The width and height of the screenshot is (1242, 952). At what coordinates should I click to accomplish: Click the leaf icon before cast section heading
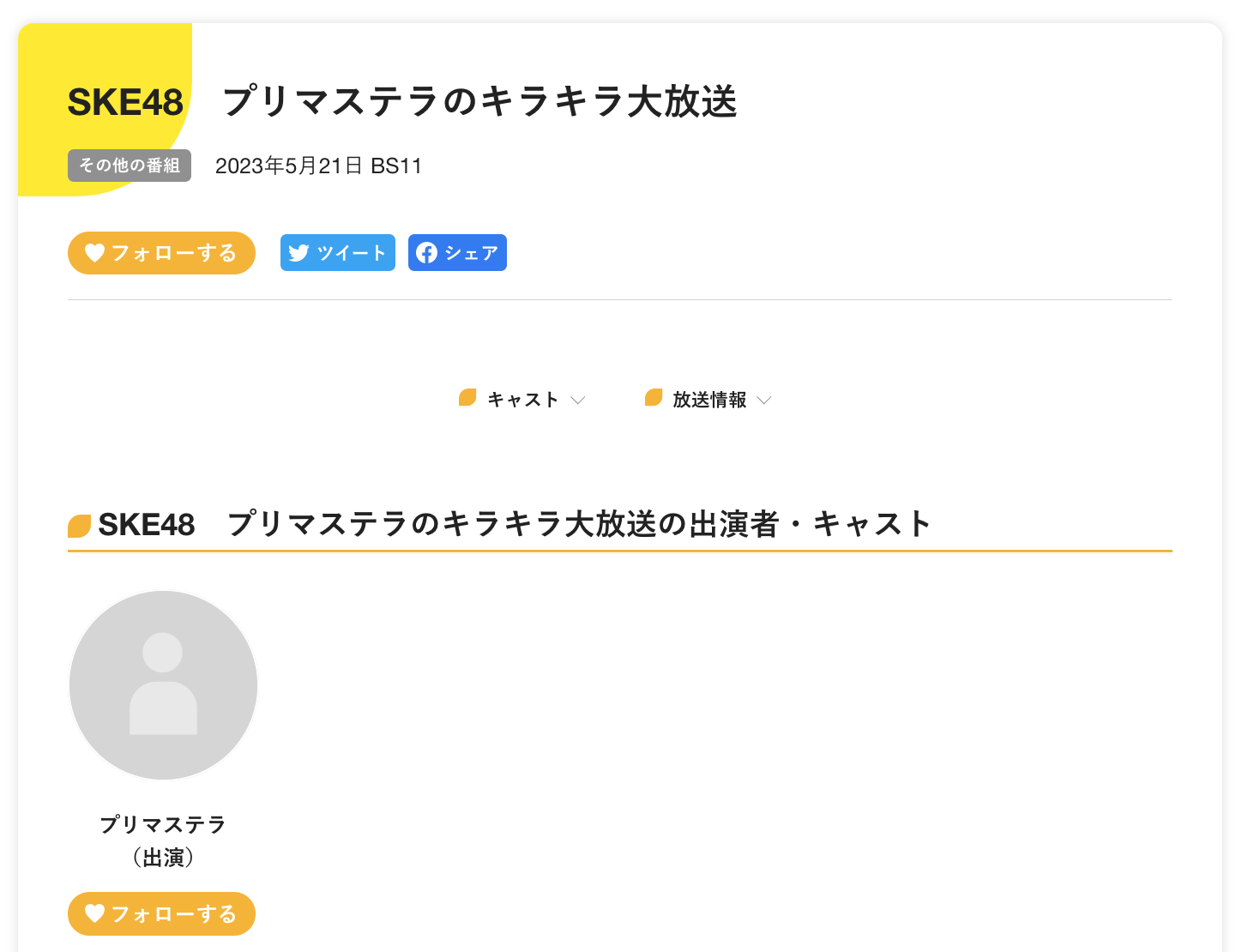click(x=80, y=526)
